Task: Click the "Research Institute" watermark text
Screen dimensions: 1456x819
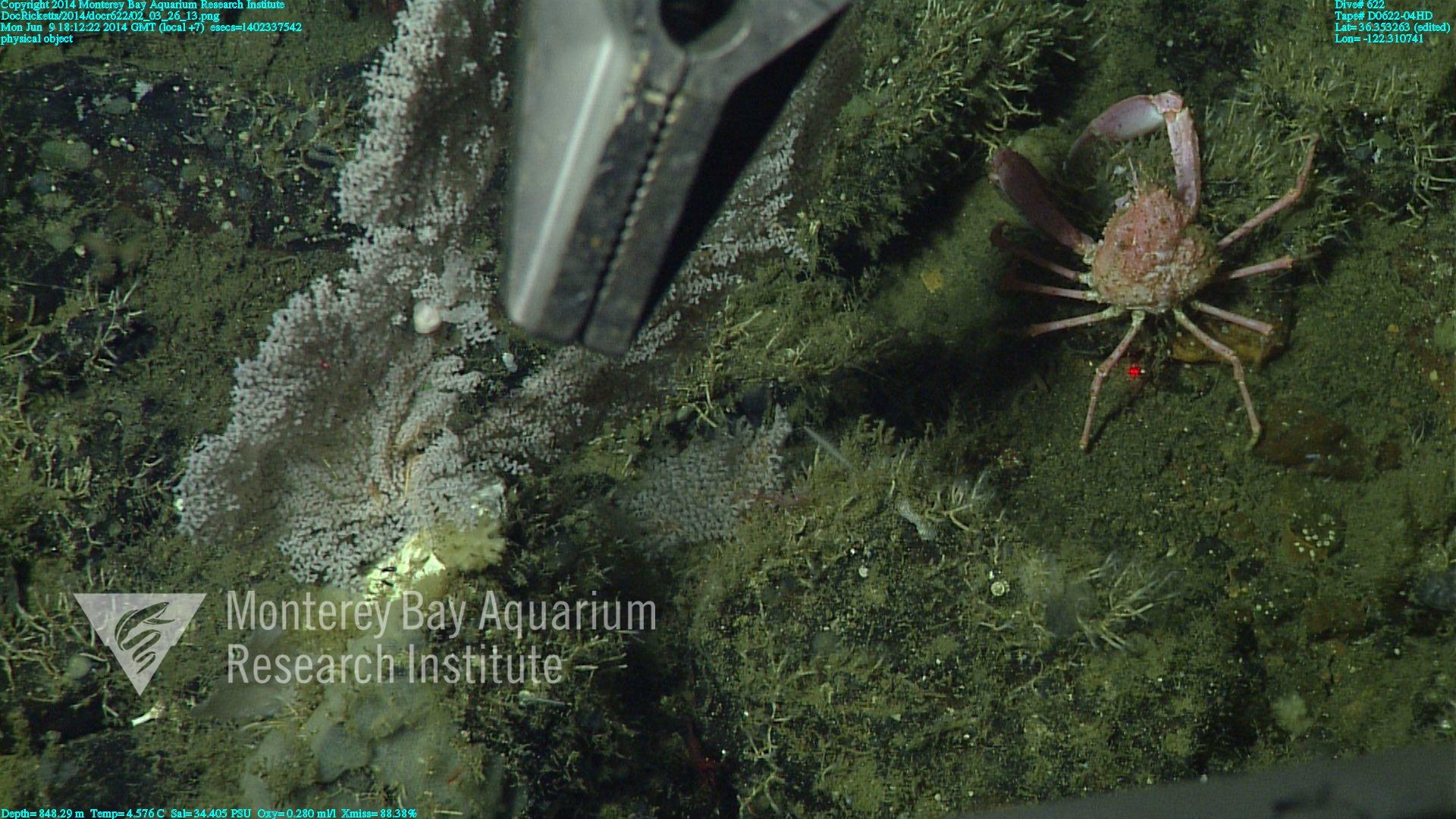Action: click(394, 664)
